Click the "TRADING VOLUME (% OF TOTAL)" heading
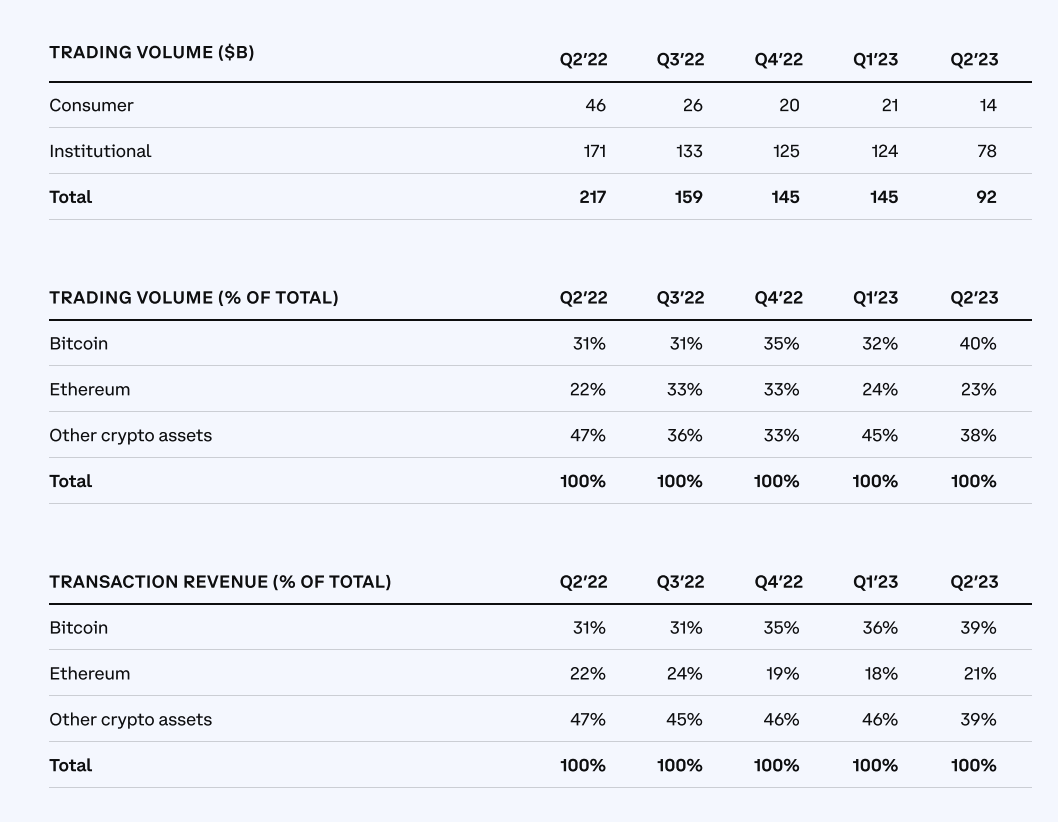 click(194, 297)
